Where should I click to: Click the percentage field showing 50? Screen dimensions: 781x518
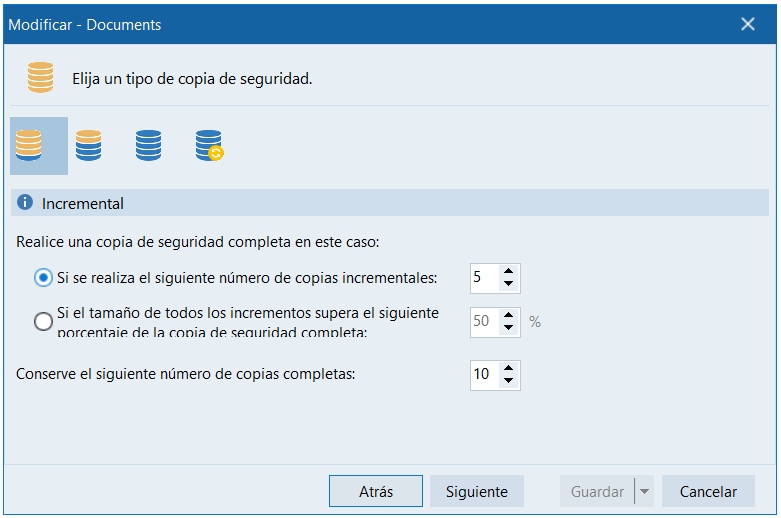(484, 321)
